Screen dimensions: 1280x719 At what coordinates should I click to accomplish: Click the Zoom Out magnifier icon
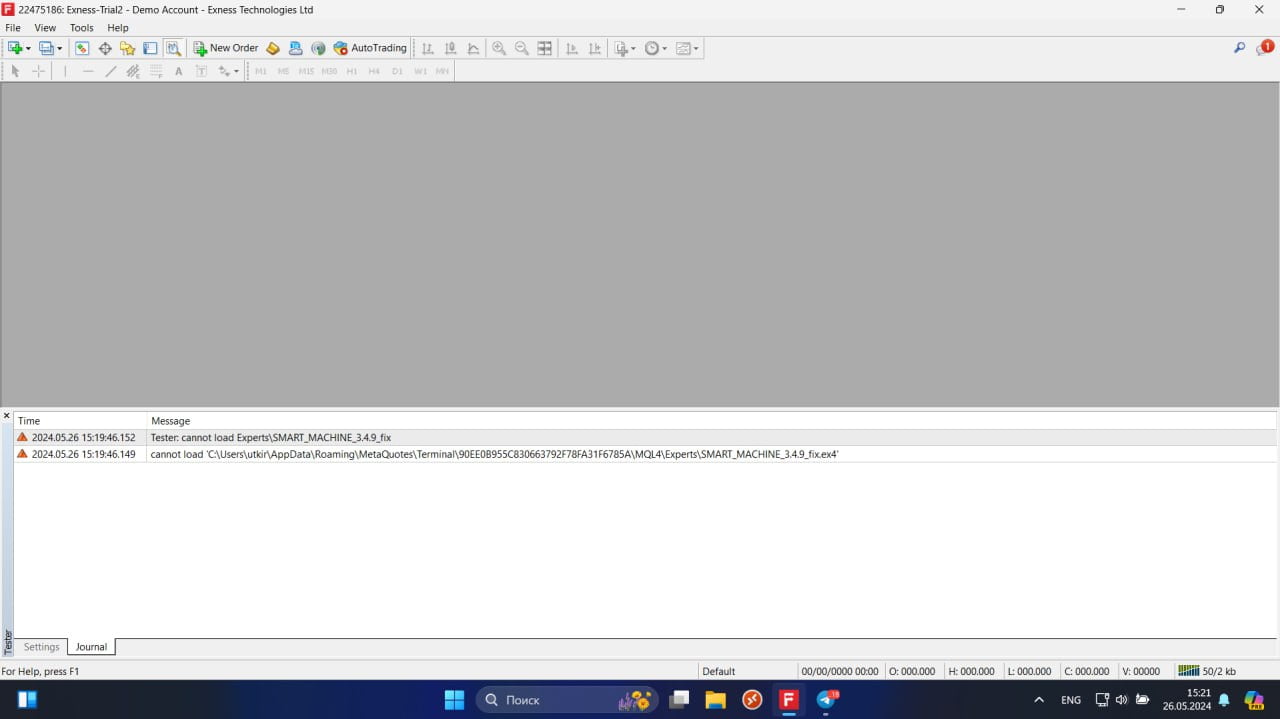tap(521, 48)
